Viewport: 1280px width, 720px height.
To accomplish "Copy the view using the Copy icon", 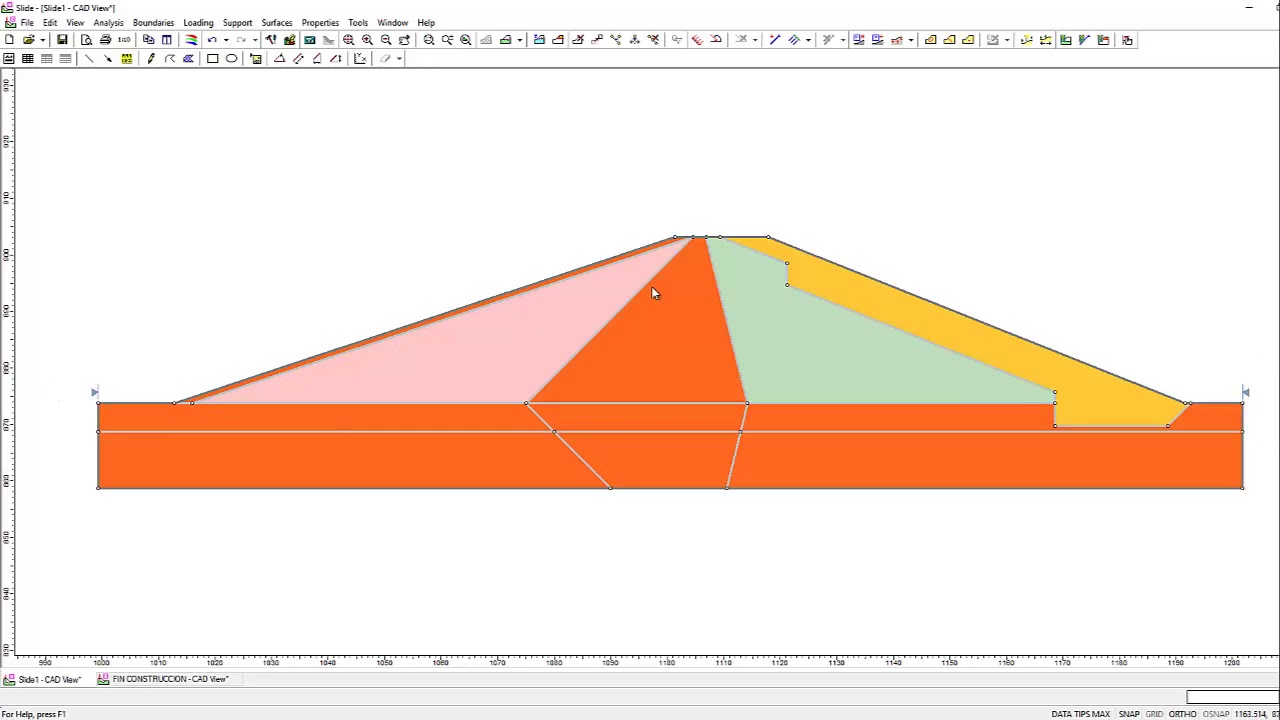I will tap(148, 40).
